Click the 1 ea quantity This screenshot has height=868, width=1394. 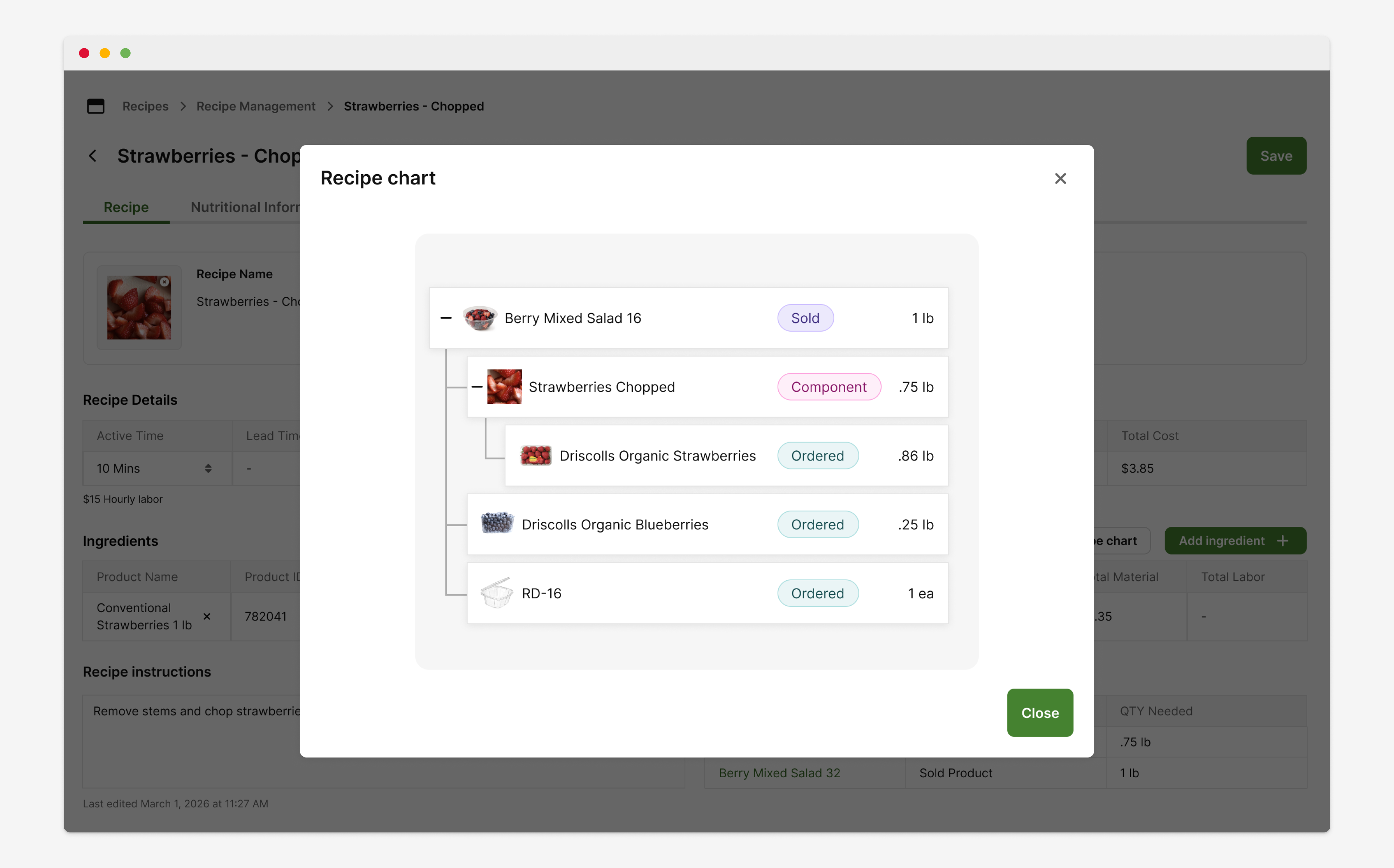pos(920,594)
